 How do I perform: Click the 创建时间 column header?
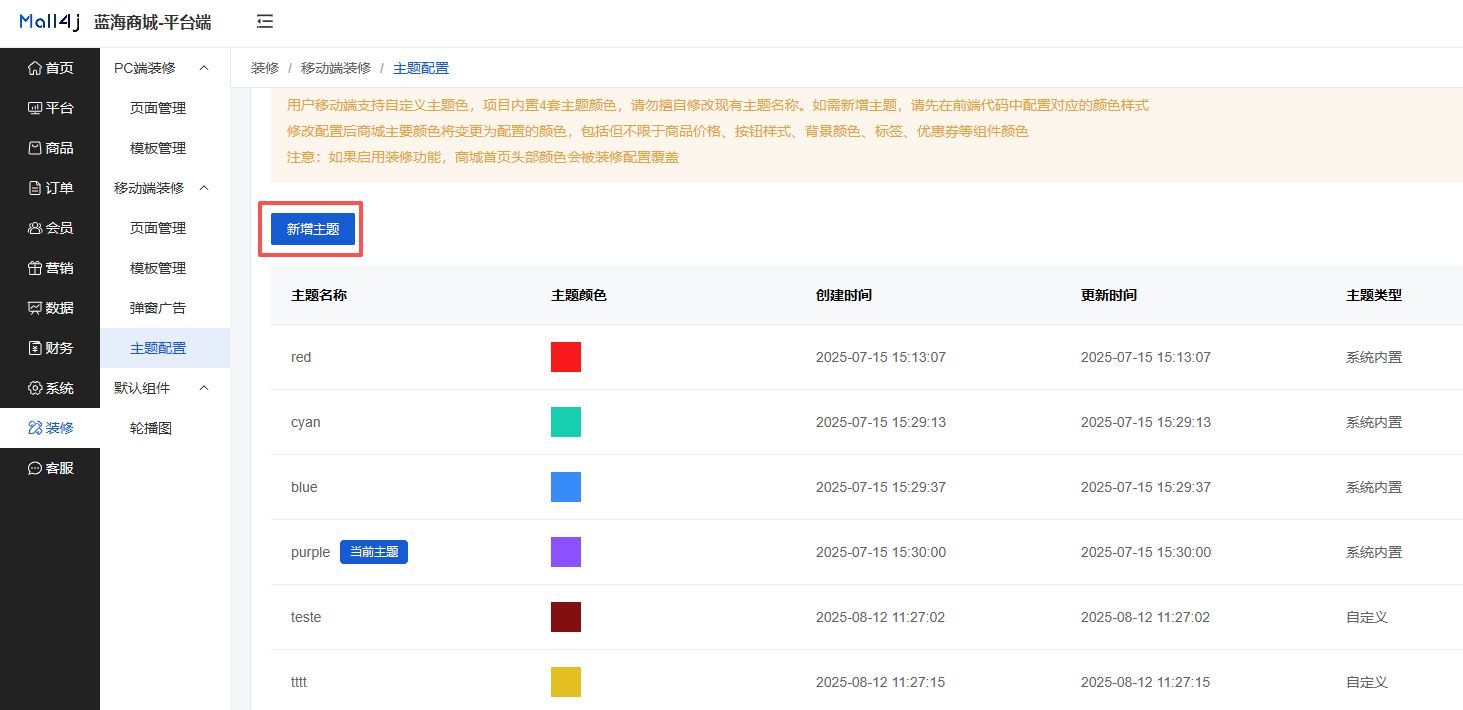point(844,295)
